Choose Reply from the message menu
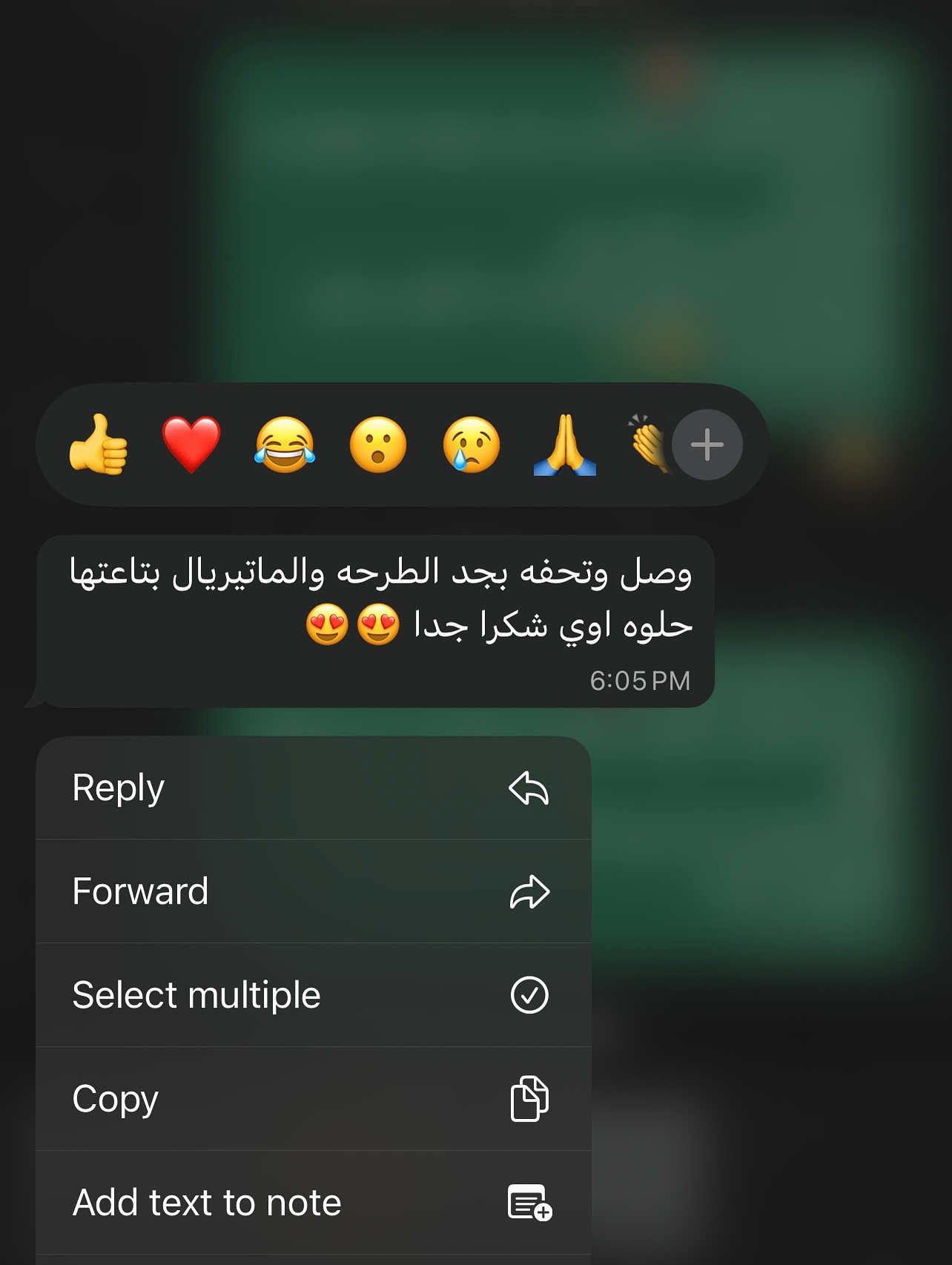Viewport: 952px width, 1265px height. [x=314, y=787]
